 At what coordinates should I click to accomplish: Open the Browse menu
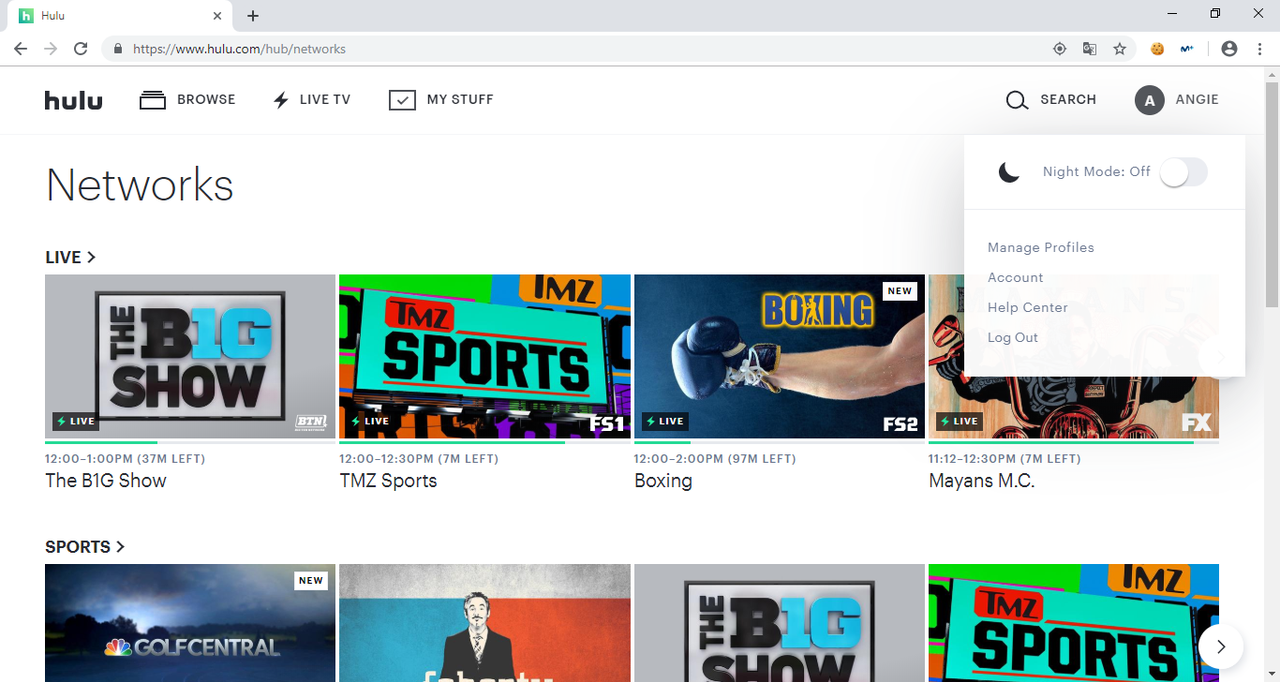(x=188, y=100)
